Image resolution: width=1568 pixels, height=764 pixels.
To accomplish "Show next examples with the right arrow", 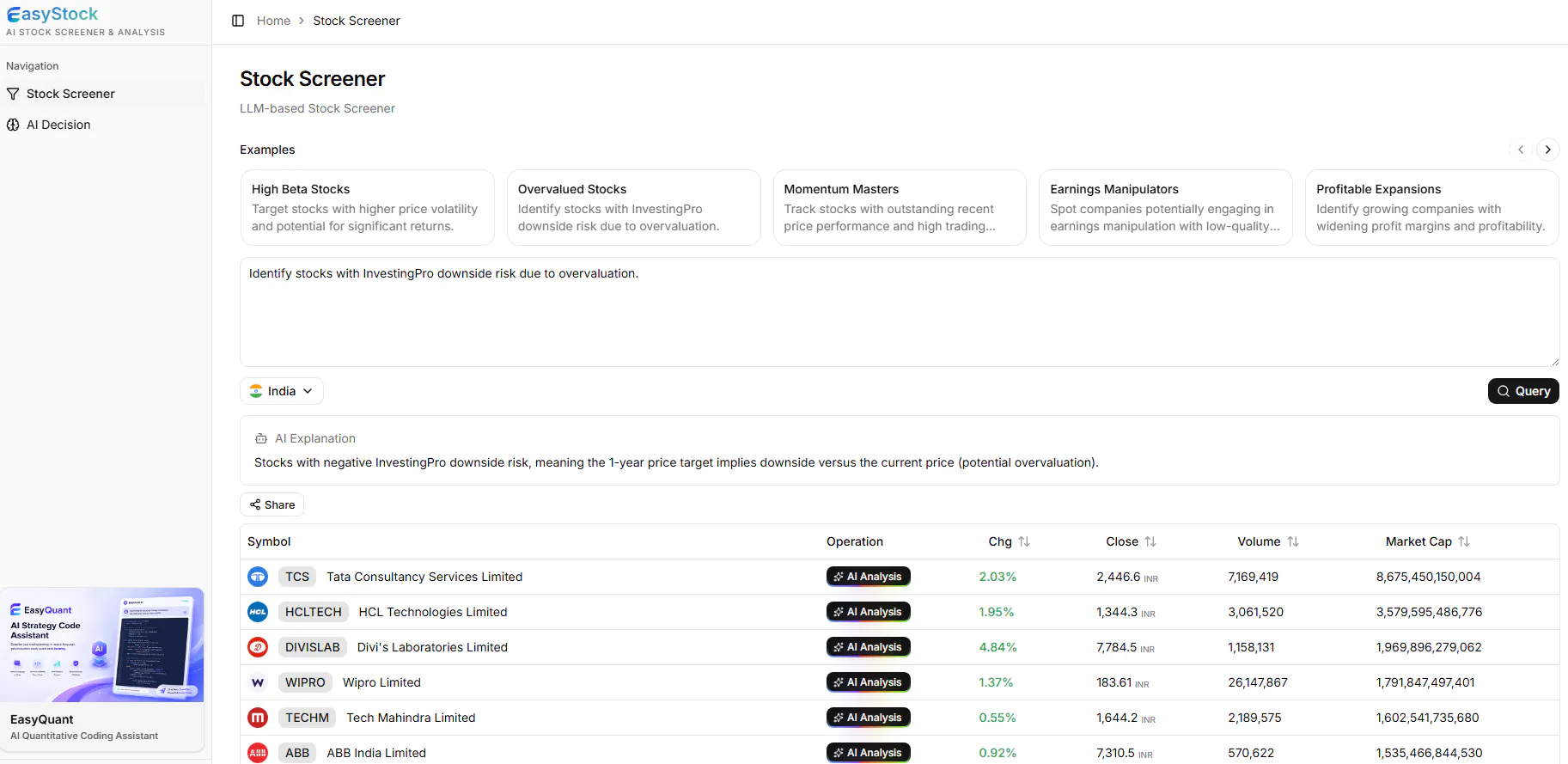I will (1548, 150).
